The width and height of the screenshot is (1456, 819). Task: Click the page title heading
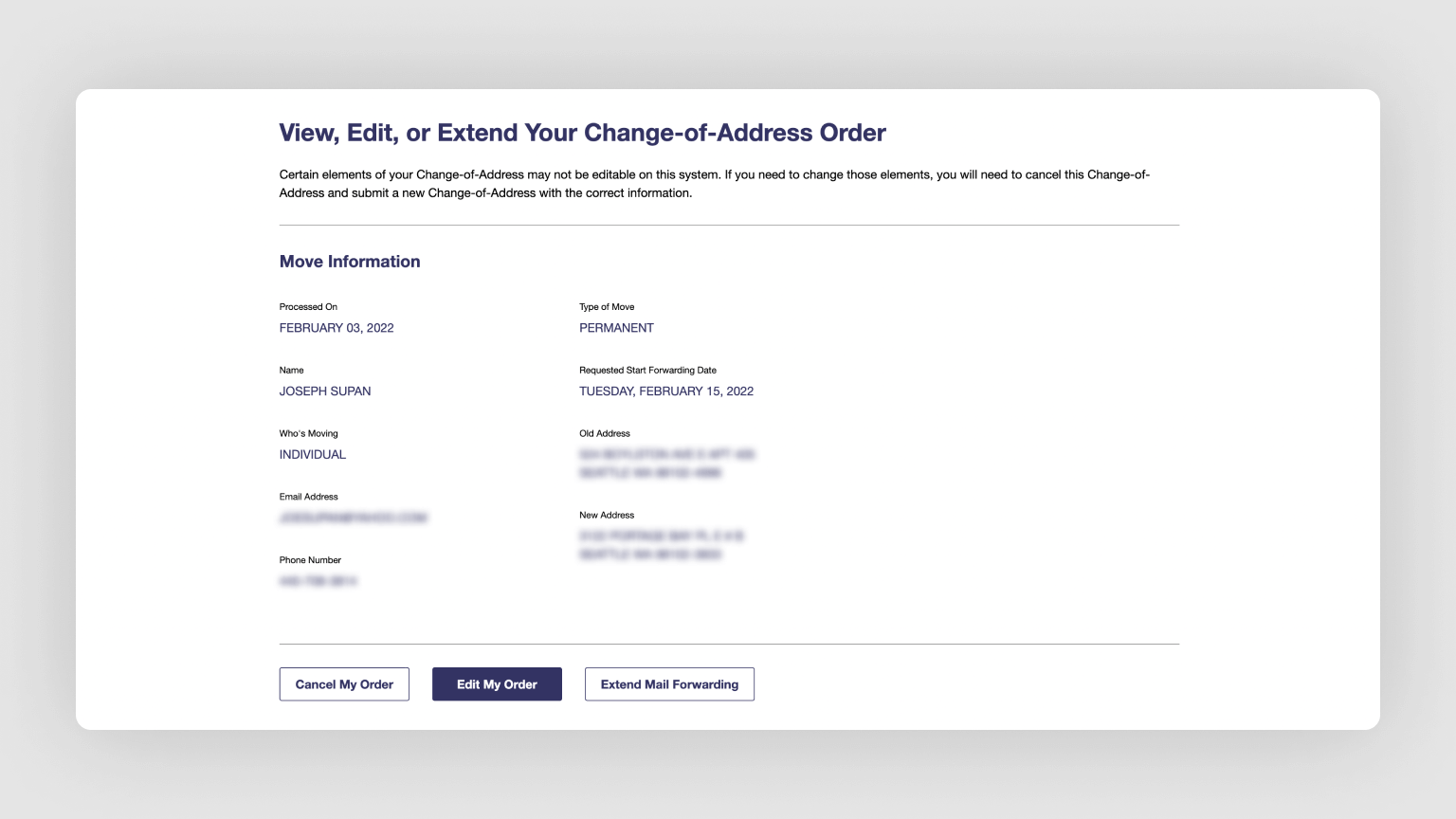pos(581,133)
